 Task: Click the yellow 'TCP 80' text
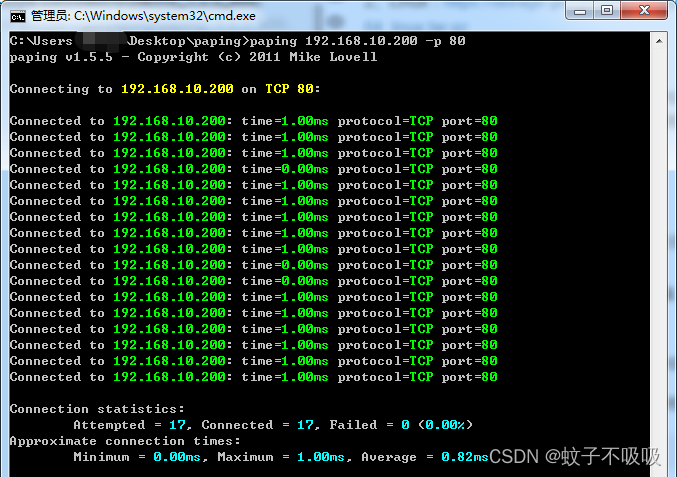click(x=289, y=89)
